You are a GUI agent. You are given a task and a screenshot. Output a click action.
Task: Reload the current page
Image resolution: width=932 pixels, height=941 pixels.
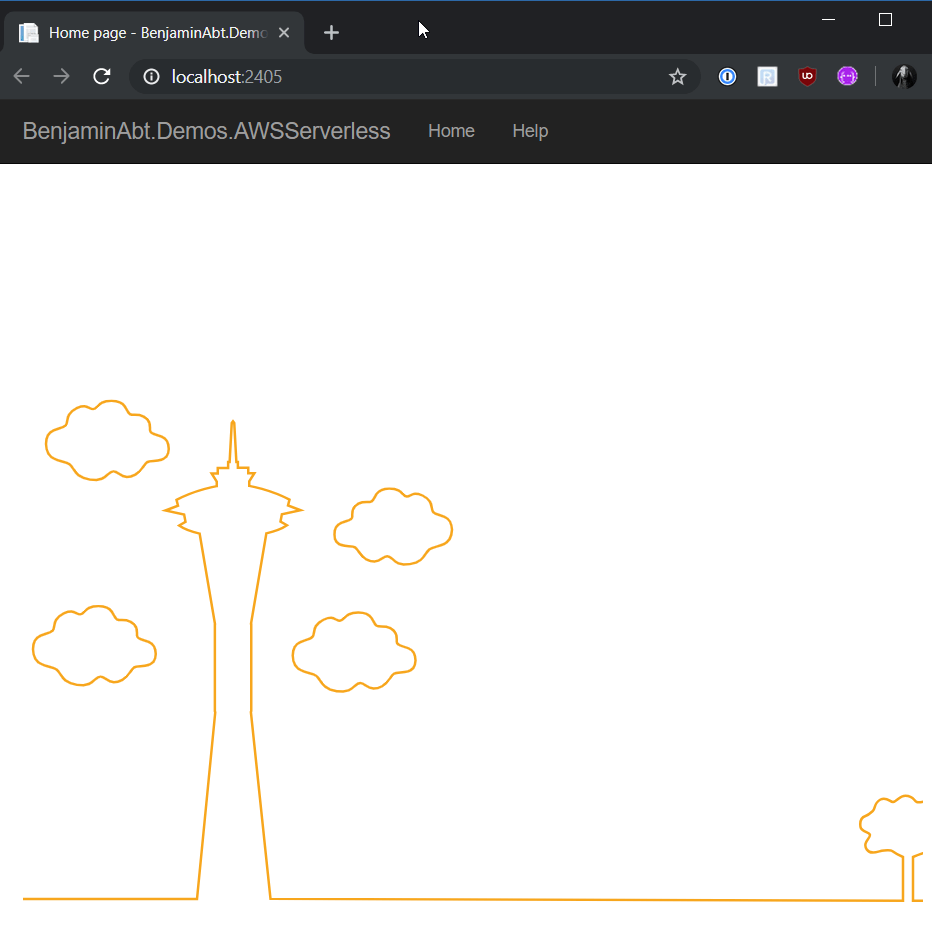(x=101, y=76)
